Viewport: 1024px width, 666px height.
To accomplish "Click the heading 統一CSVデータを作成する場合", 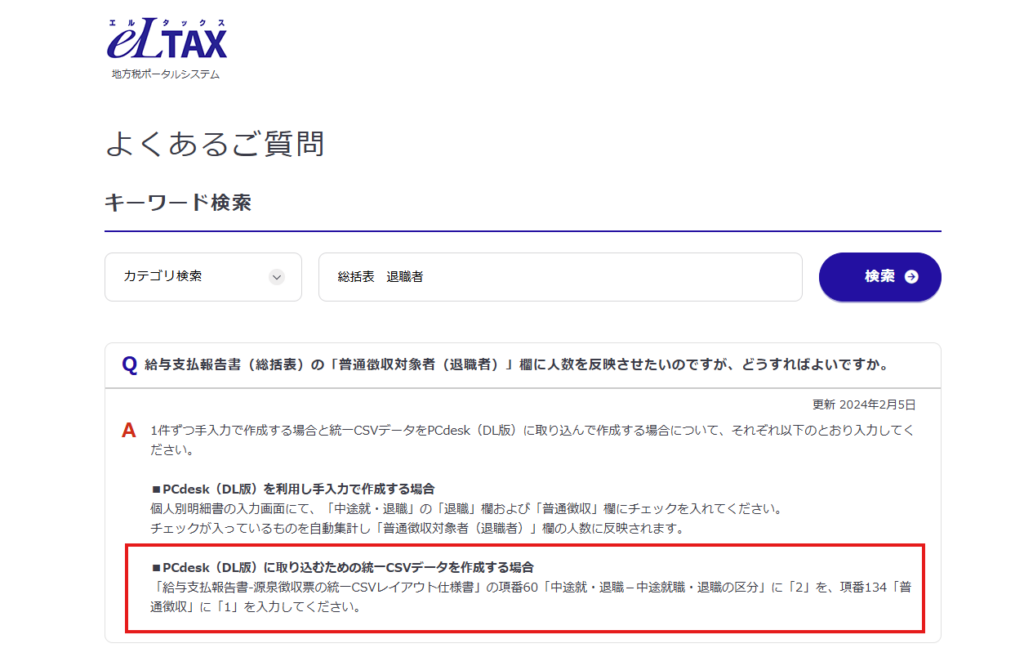I will click(x=341, y=567).
